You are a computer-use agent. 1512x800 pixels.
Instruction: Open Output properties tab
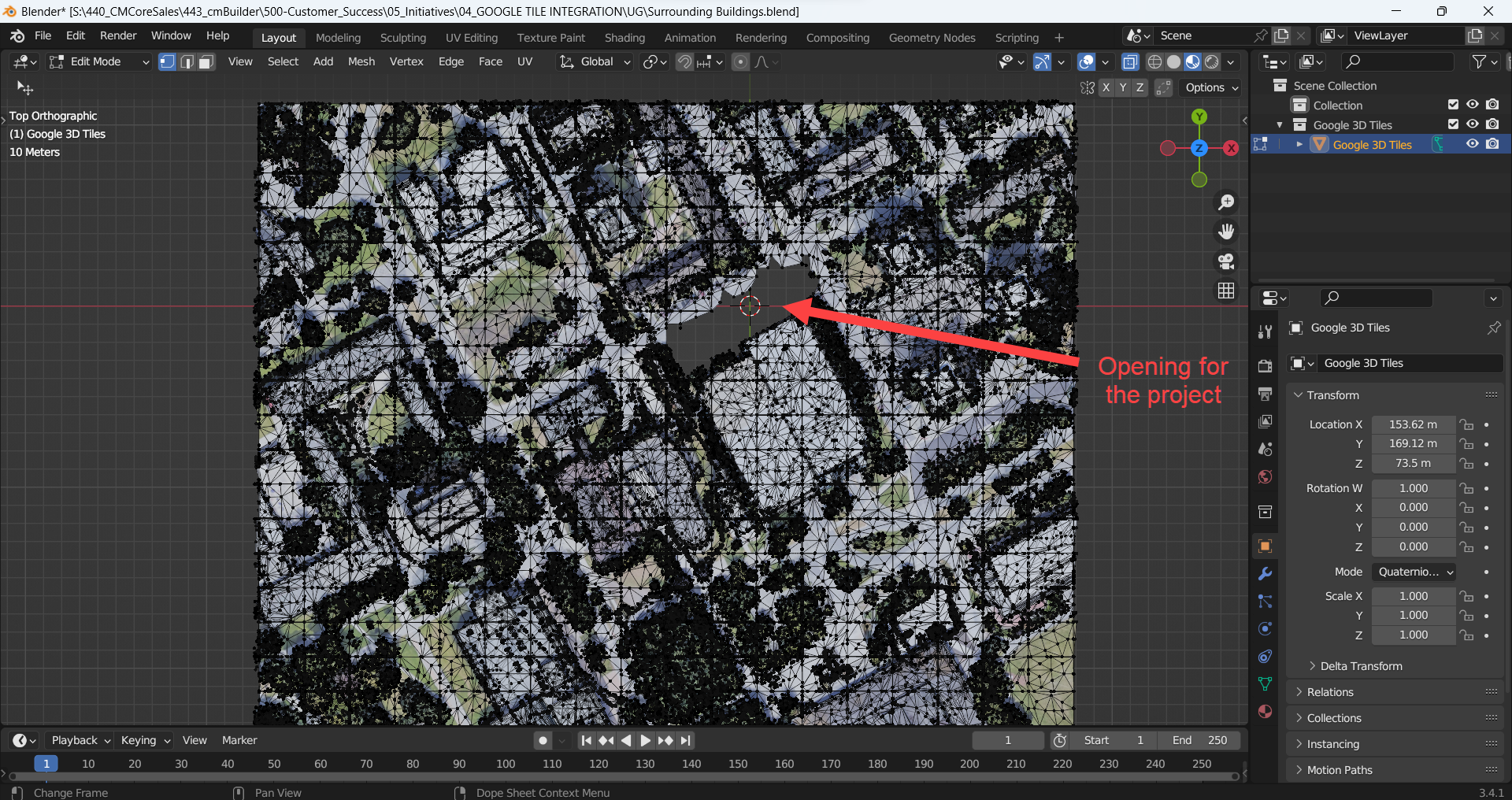point(1265,394)
